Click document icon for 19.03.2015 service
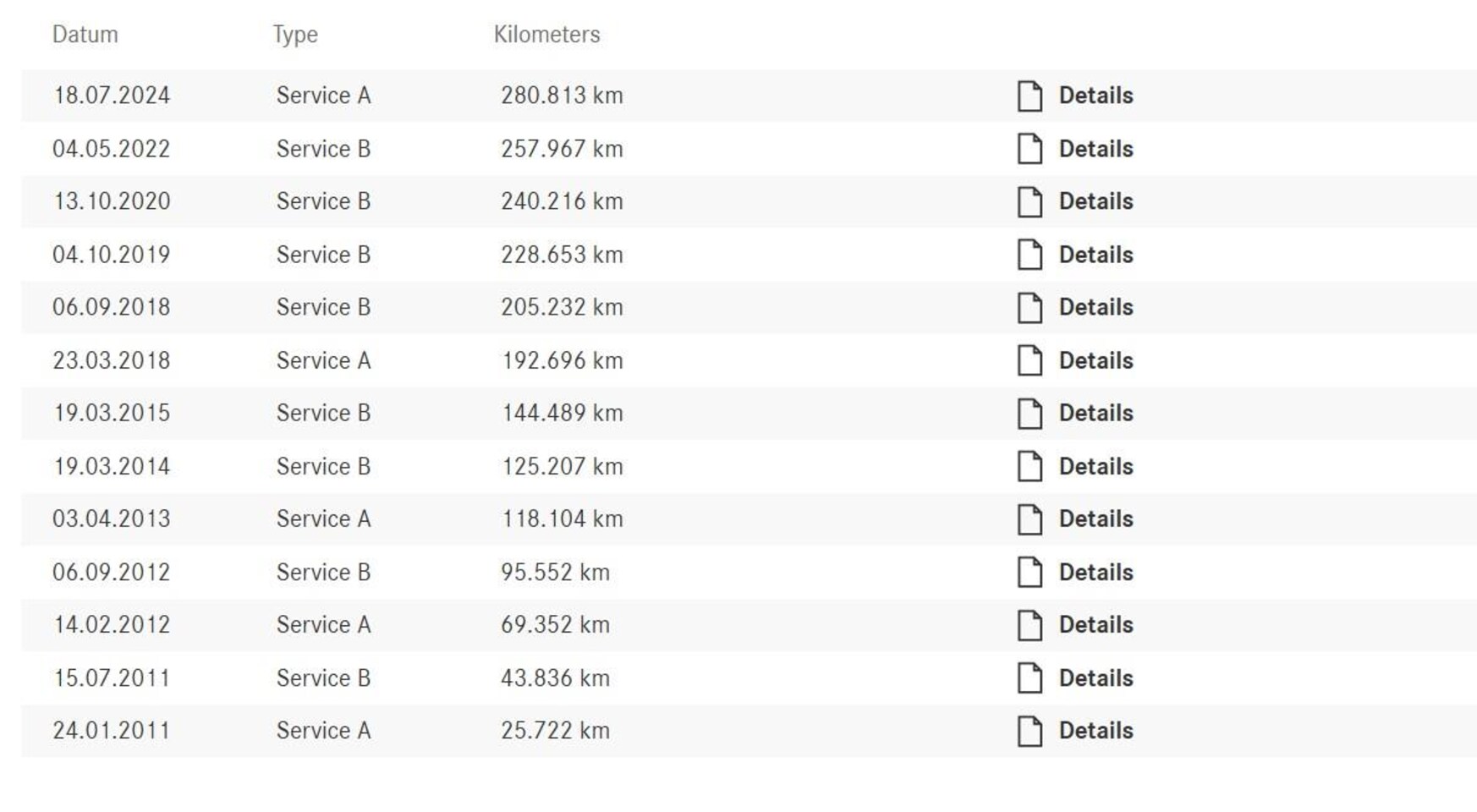This screenshot has width=1477, height=812. [x=1030, y=414]
